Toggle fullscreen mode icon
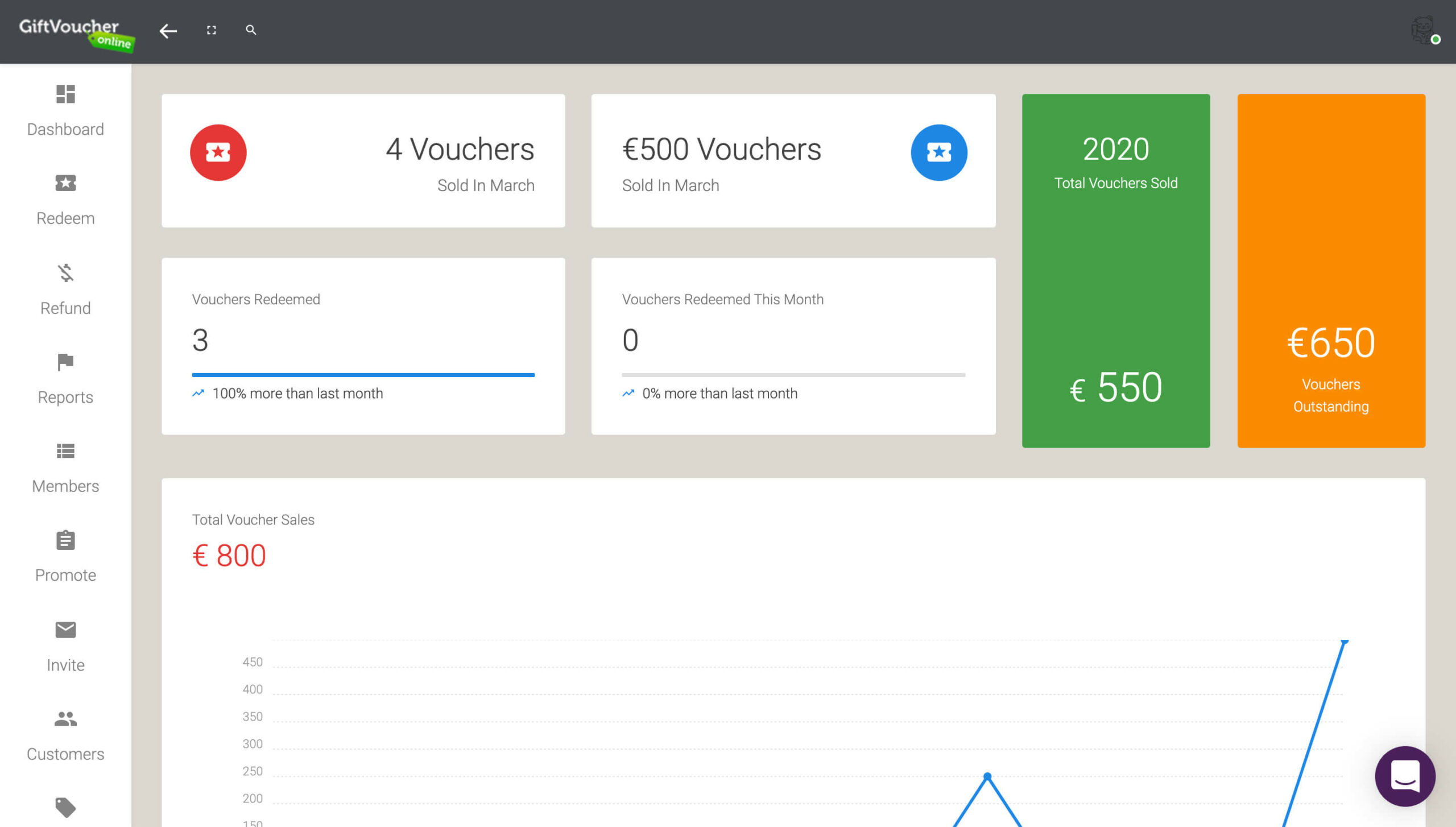Screen dimensions: 1456x827 (212, 30)
